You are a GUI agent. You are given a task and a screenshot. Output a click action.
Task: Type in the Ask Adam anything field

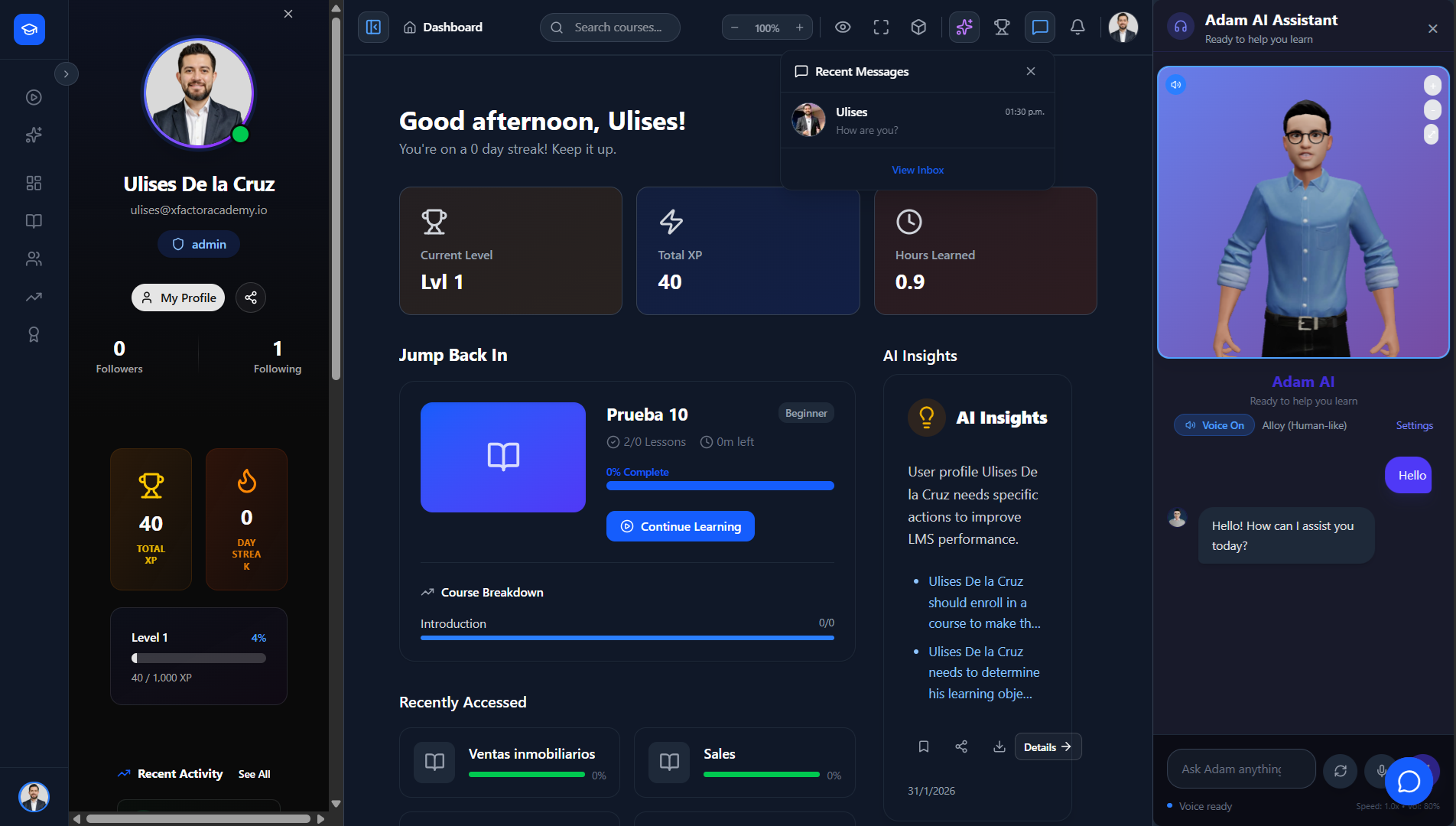click(x=1240, y=769)
